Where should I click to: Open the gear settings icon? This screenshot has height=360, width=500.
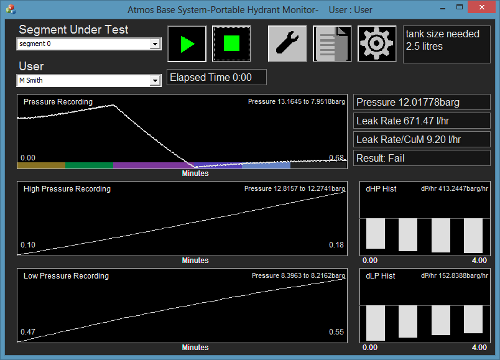[x=377, y=44]
